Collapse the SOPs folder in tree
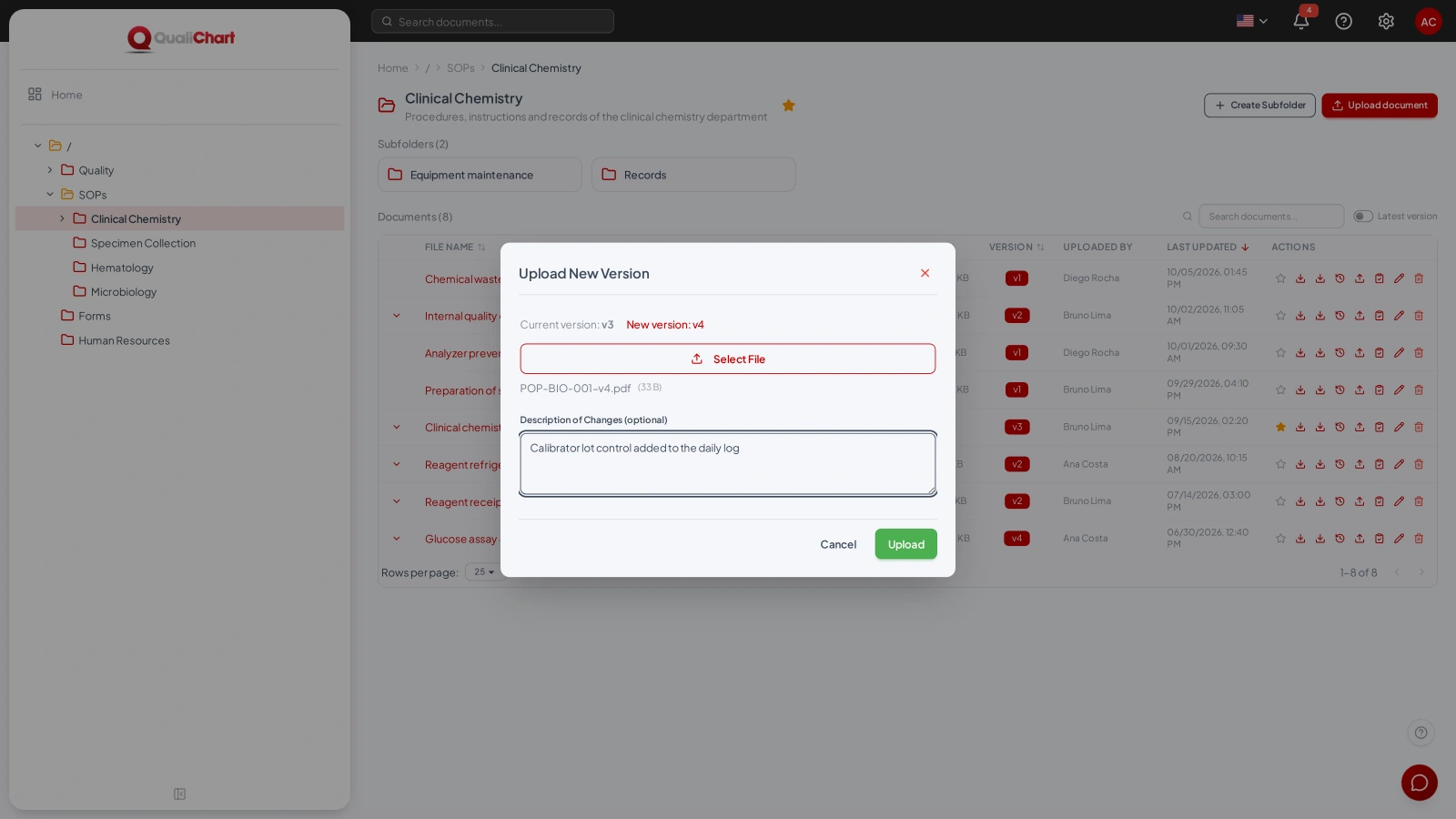Image resolution: width=1456 pixels, height=819 pixels. [x=50, y=195]
